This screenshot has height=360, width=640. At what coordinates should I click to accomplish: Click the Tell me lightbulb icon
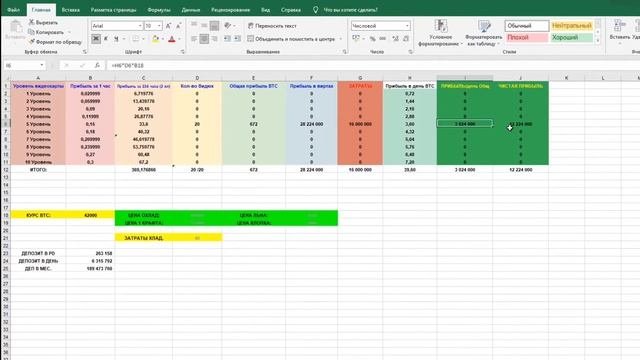[x=316, y=9]
